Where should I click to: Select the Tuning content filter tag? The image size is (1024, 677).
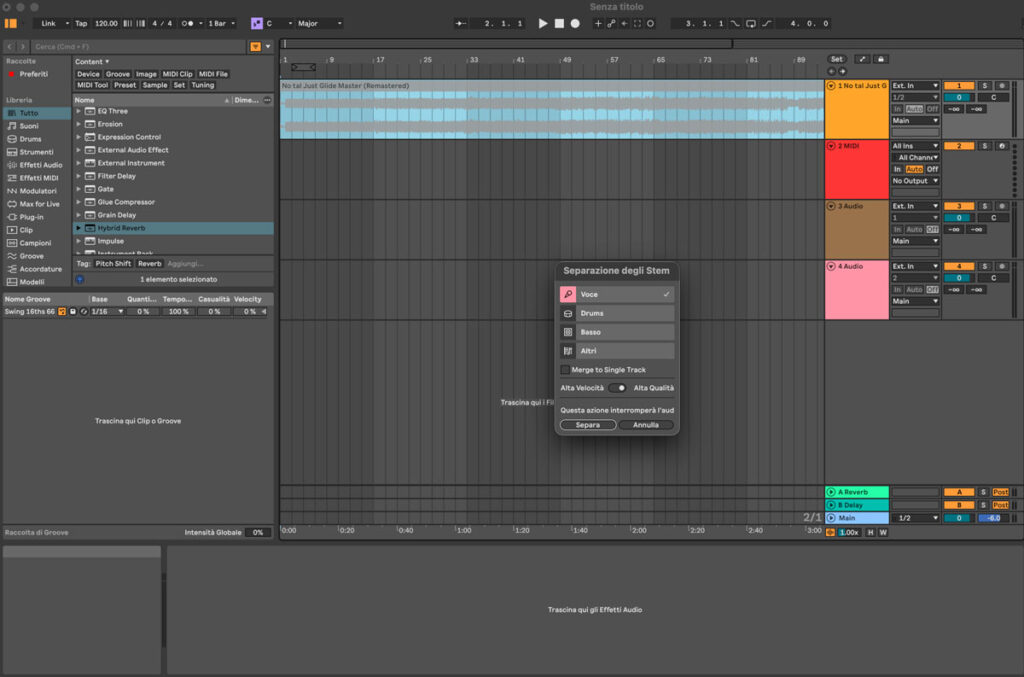[202, 86]
